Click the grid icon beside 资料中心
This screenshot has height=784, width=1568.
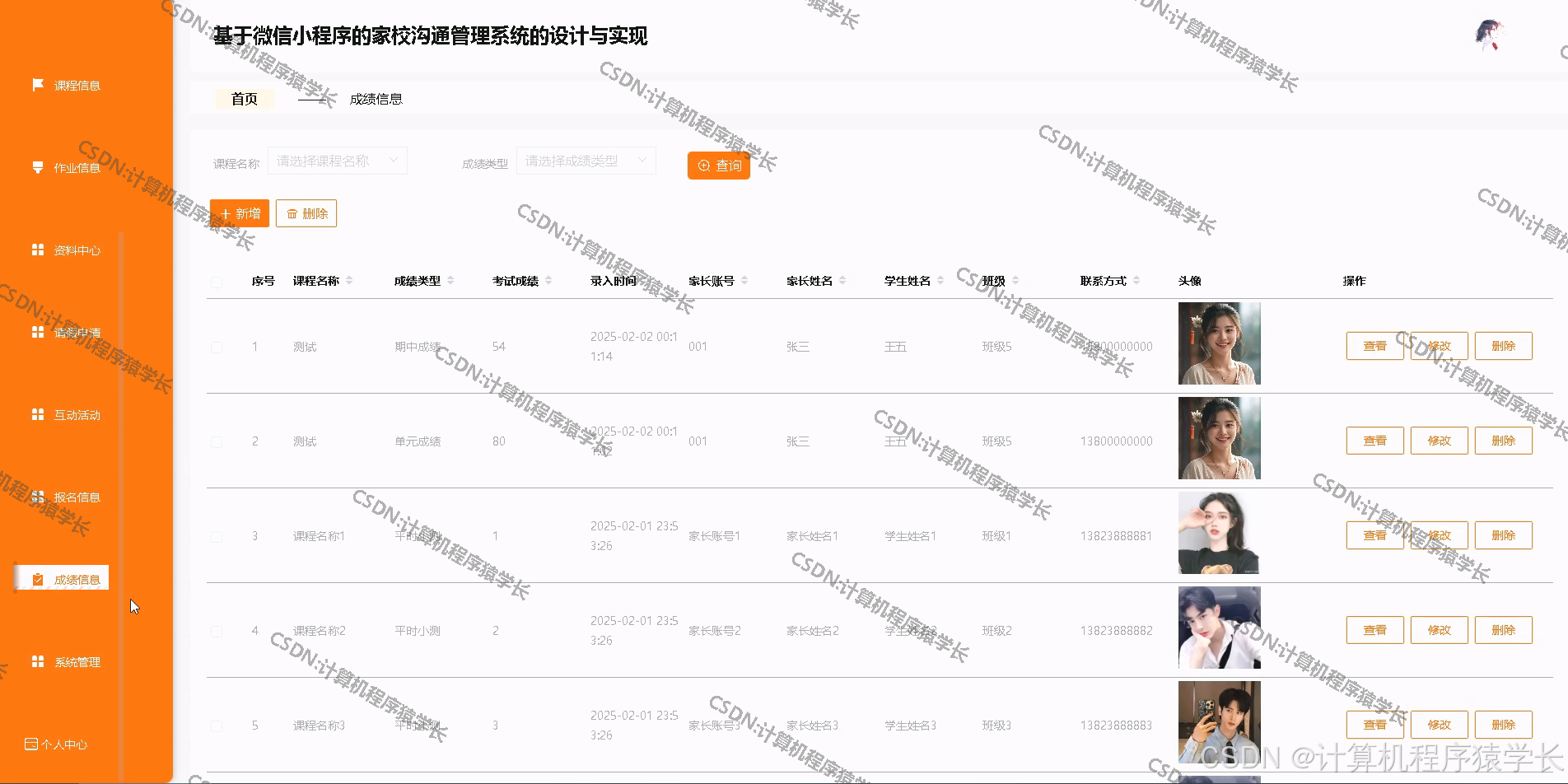pyautogui.click(x=37, y=250)
